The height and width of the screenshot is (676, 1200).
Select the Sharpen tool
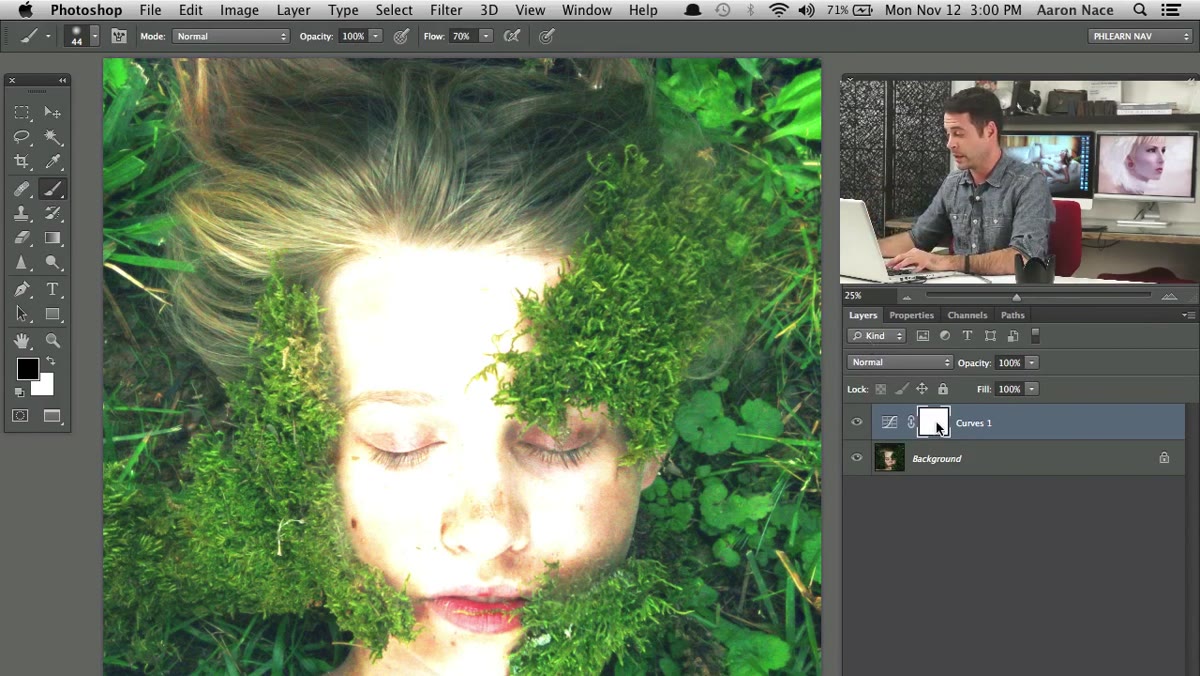click(x=22, y=263)
